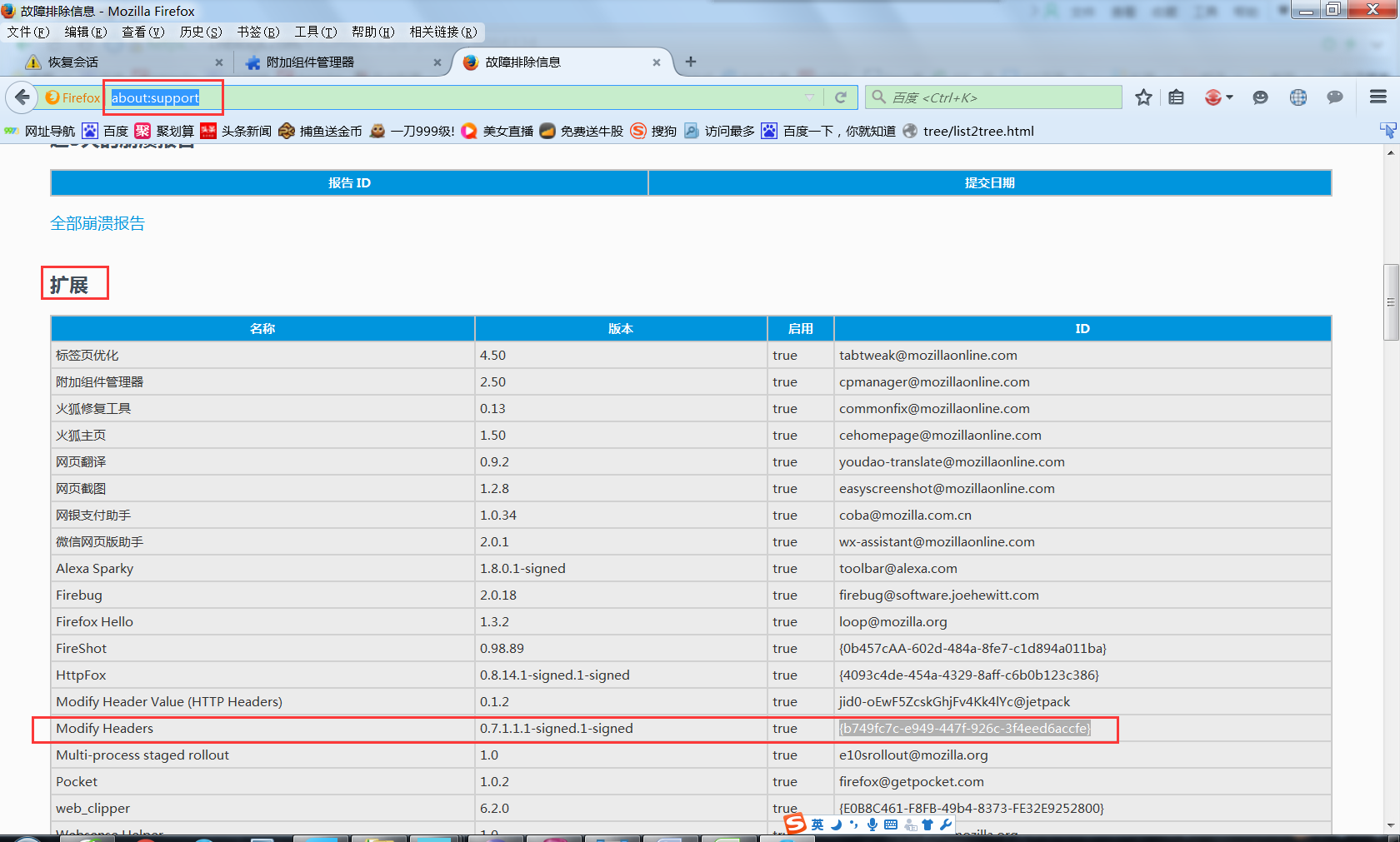Click the scrollbar down arrow
Image resolution: width=1400 pixels, height=842 pixels.
[x=1391, y=826]
